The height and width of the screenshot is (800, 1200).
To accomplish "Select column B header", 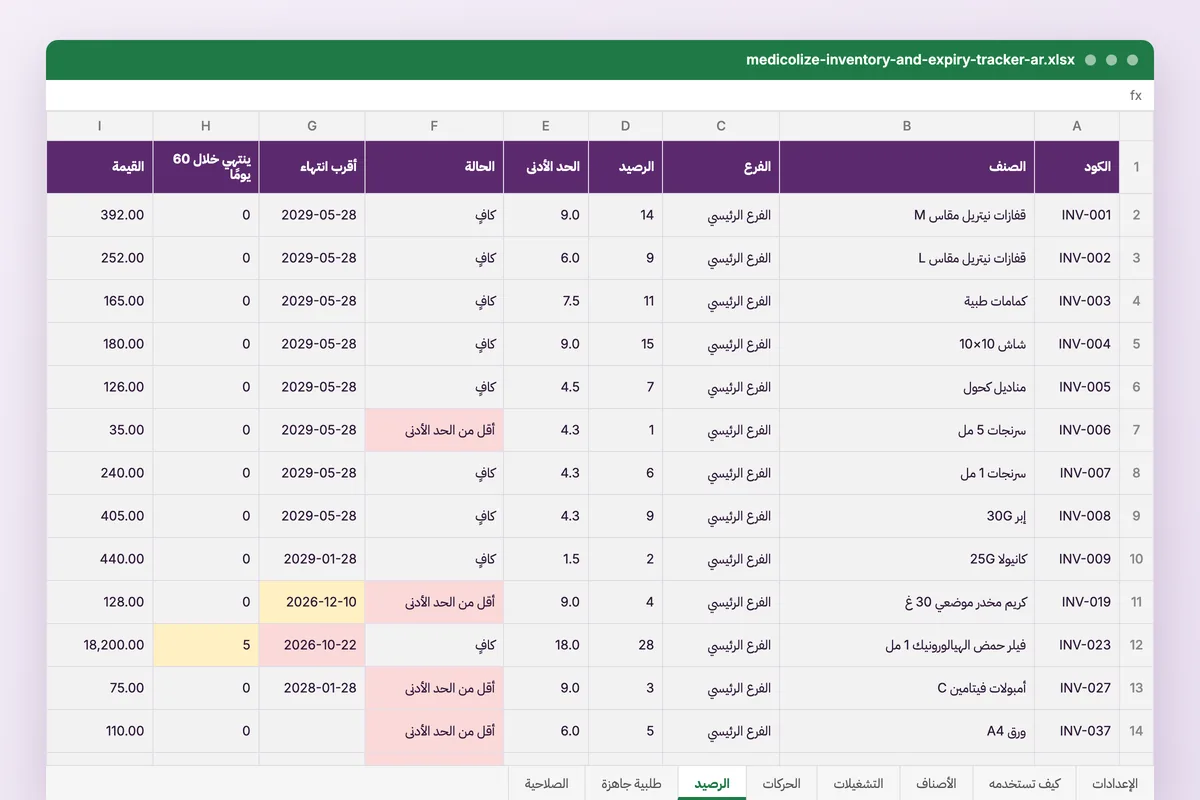I will click(x=907, y=126).
